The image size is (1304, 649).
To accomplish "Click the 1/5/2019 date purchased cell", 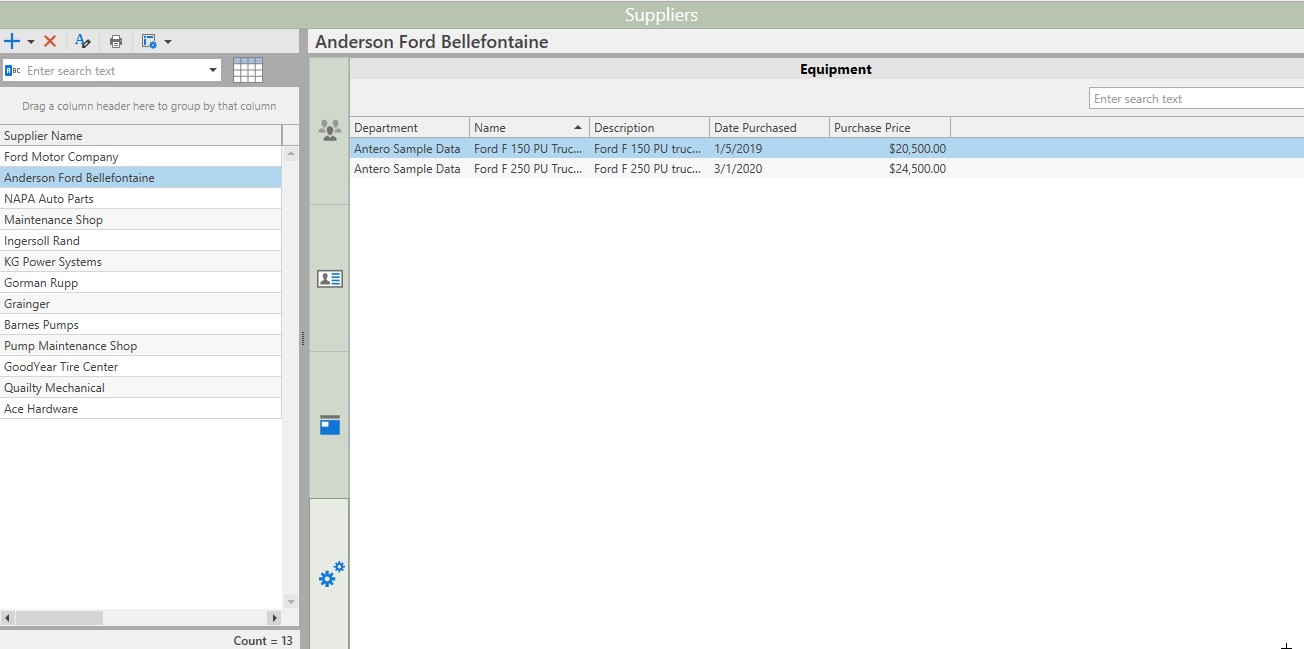I will point(769,148).
